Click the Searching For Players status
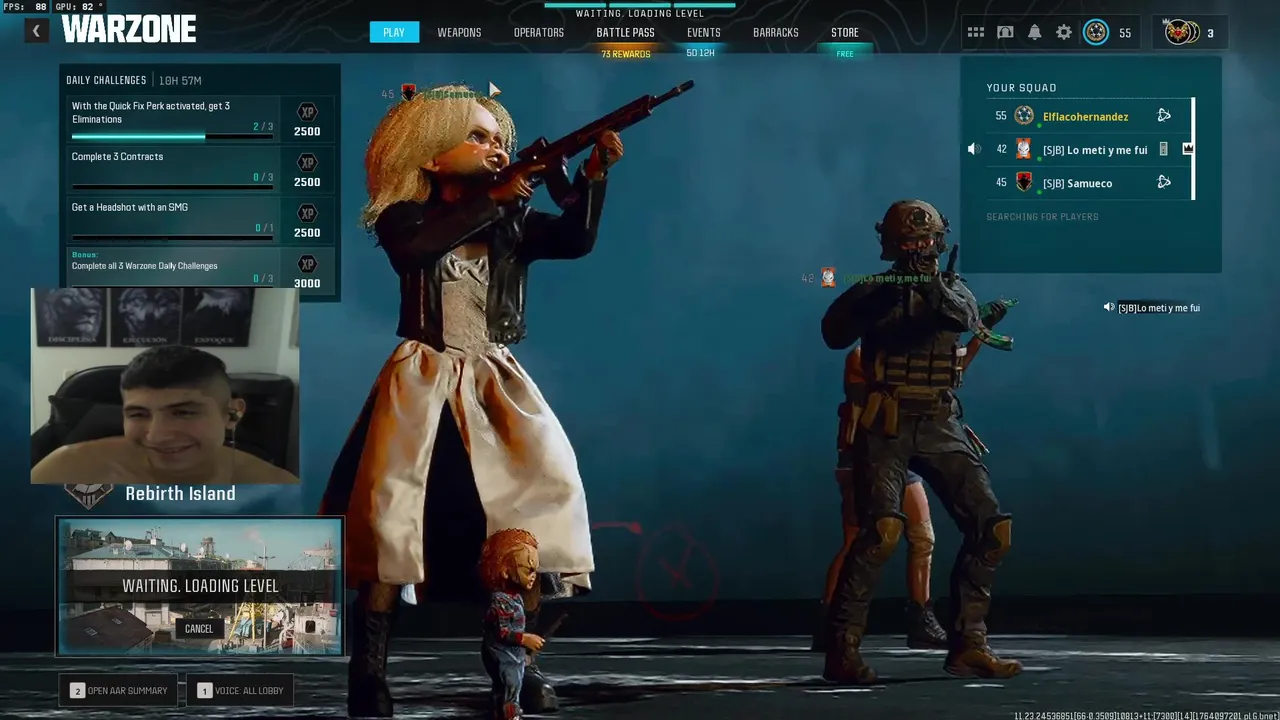This screenshot has height=720, width=1280. click(x=1042, y=216)
